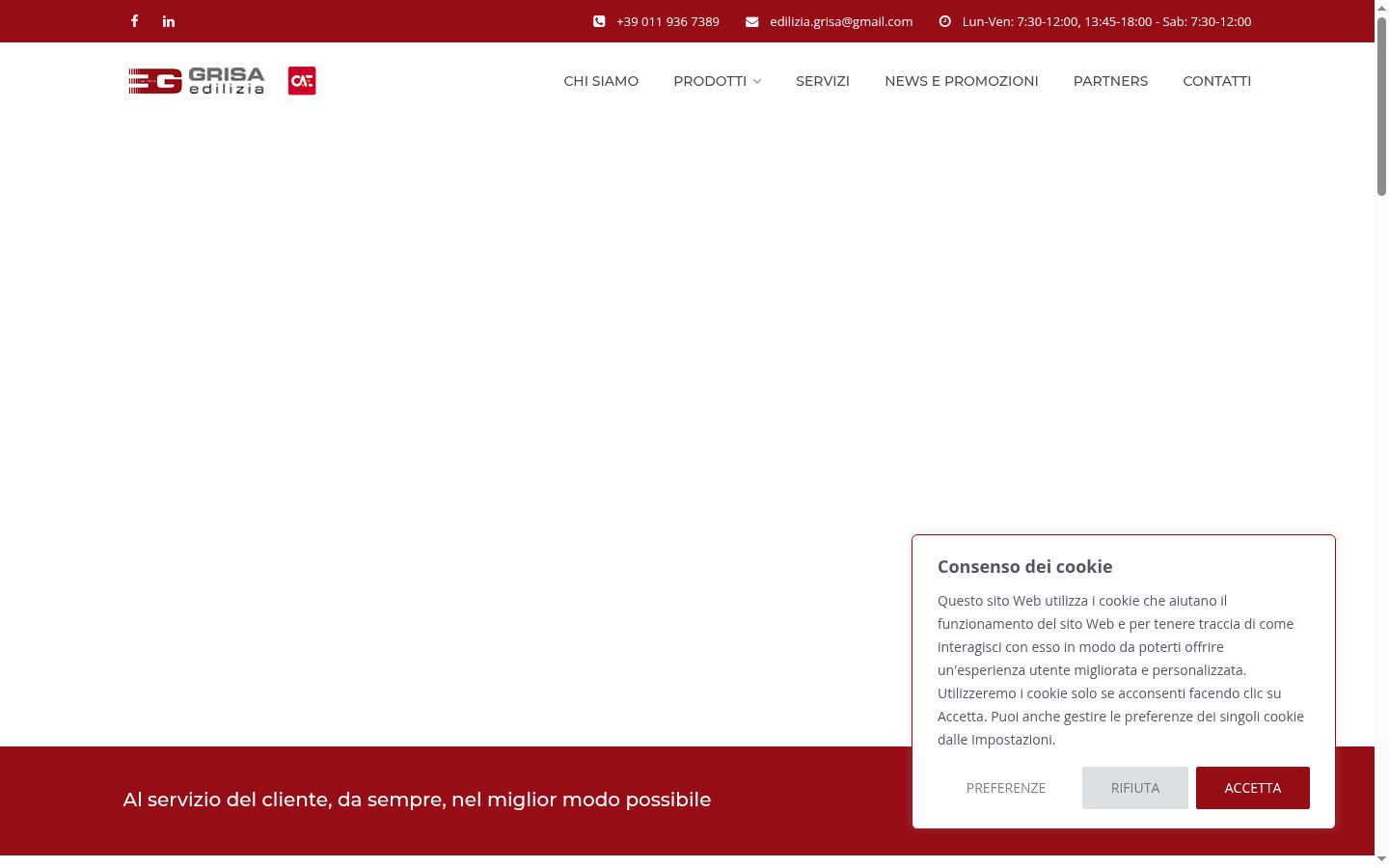This screenshot has height=868, width=1389.
Task: Open News e Promozioni
Action: point(962,81)
